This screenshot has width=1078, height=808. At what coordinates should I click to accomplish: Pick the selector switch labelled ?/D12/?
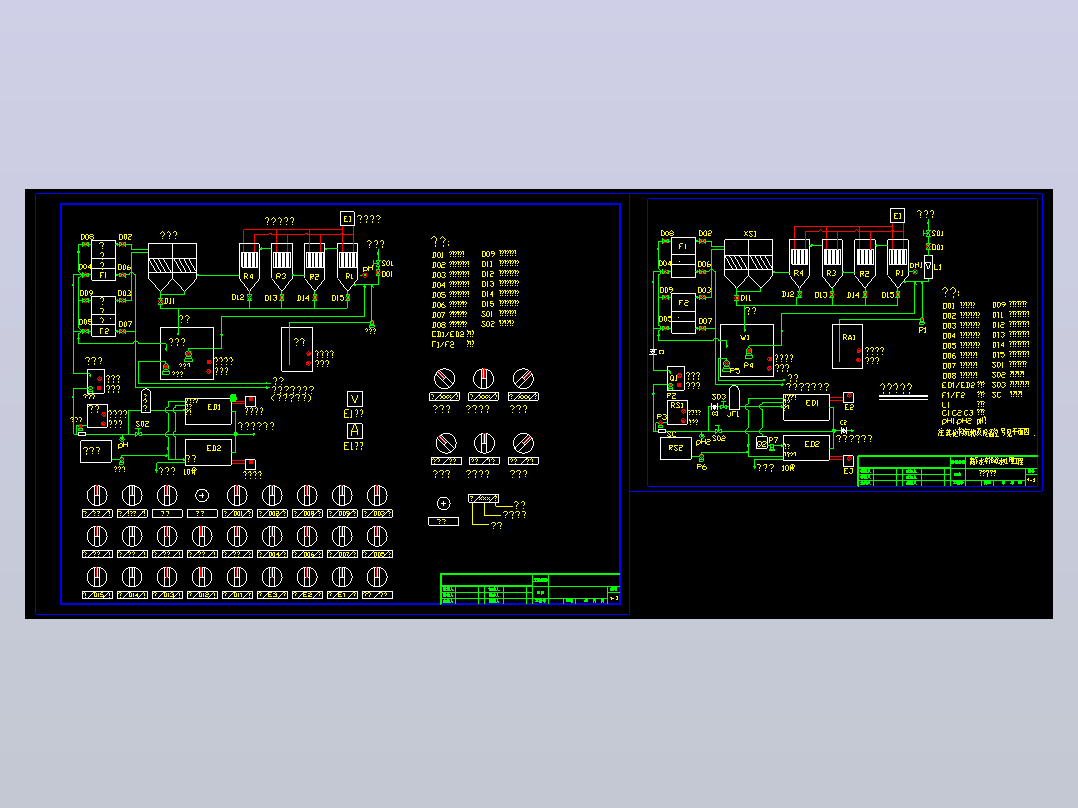point(202,577)
